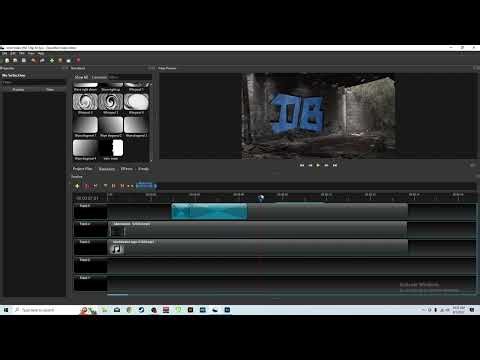Click the Property column header

click(x=18, y=90)
